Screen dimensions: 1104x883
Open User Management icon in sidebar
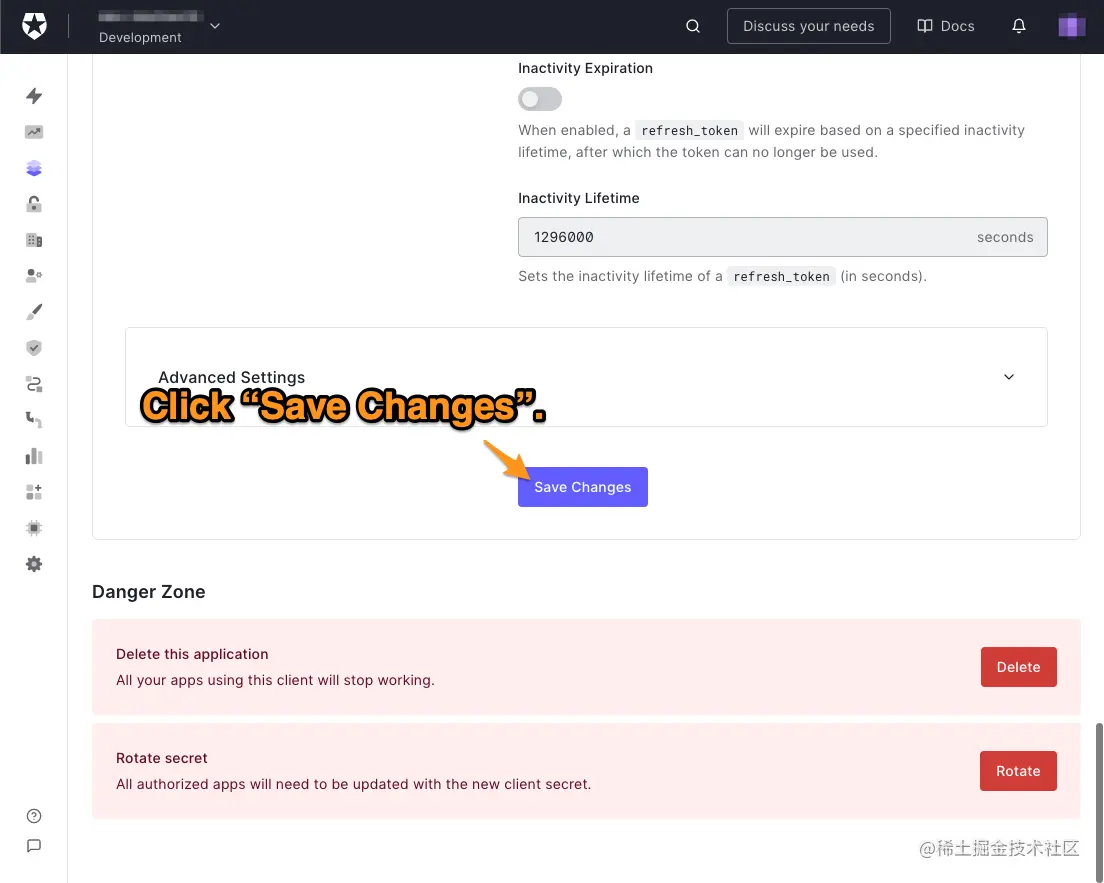(34, 275)
